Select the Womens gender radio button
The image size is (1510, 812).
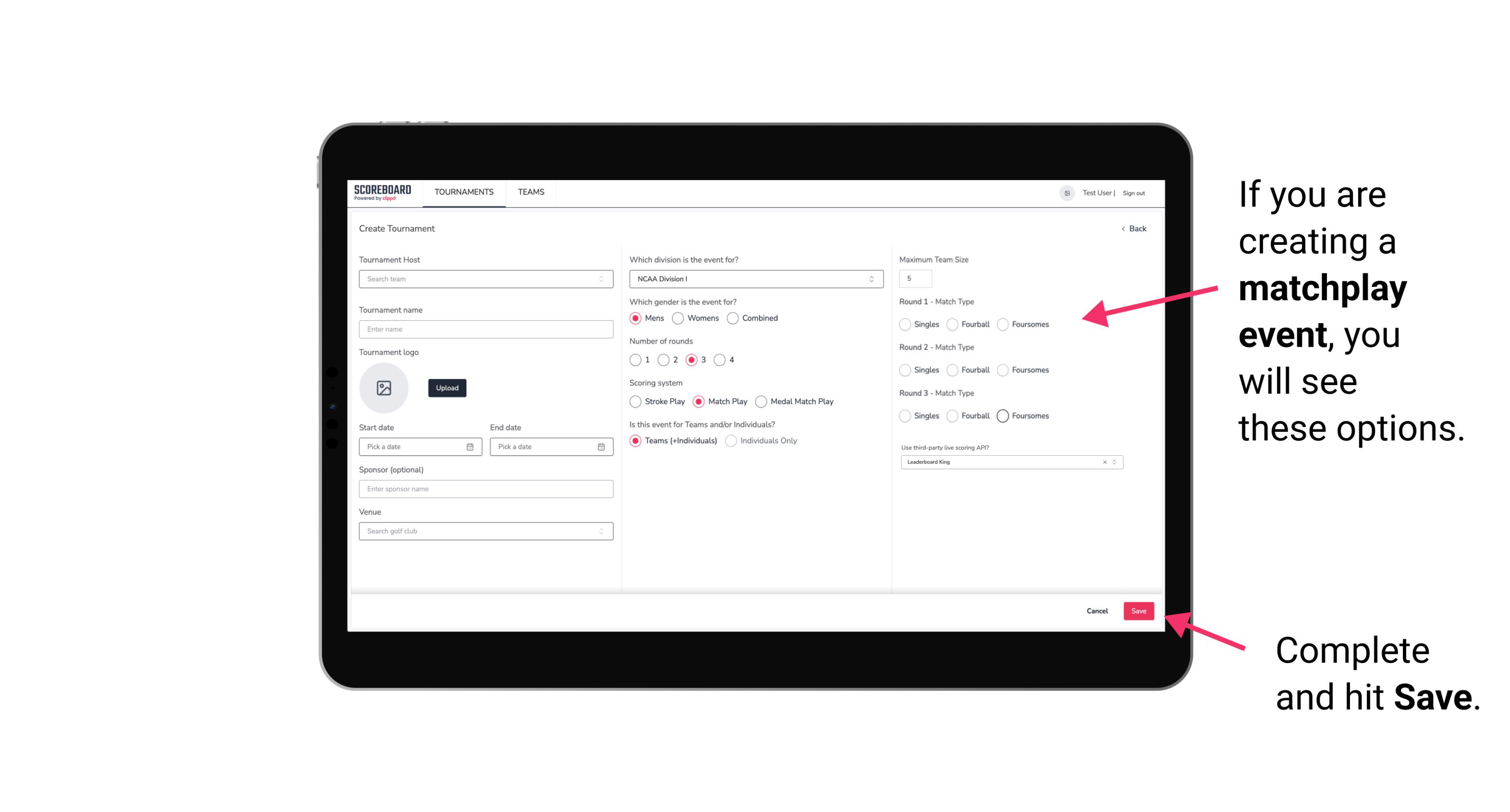[x=679, y=318]
